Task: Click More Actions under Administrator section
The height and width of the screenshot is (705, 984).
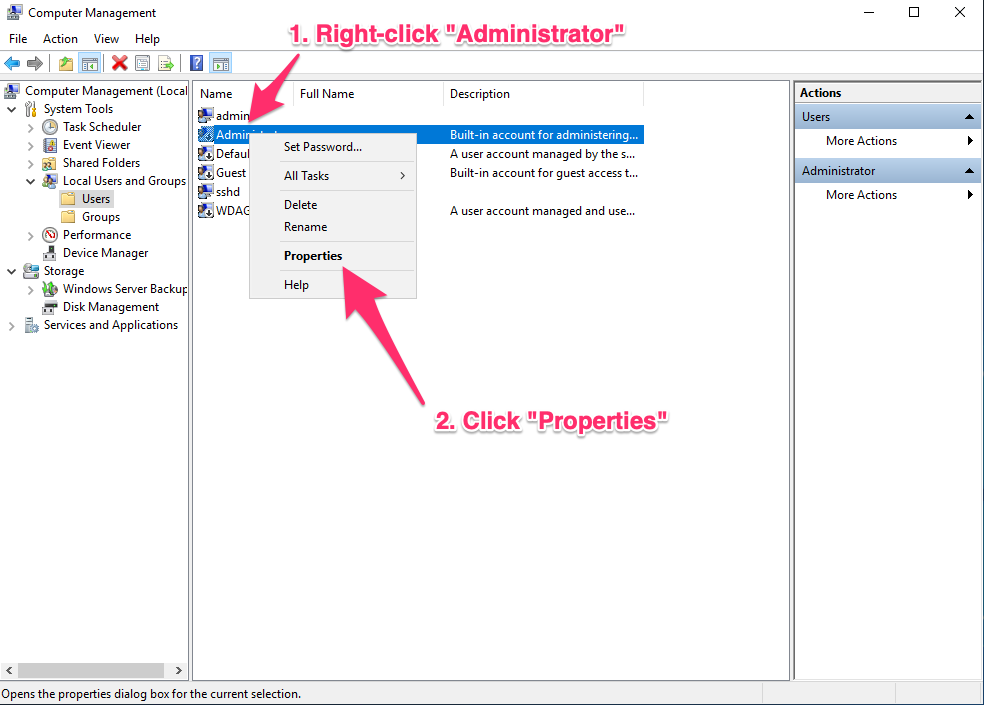Action: (x=861, y=195)
